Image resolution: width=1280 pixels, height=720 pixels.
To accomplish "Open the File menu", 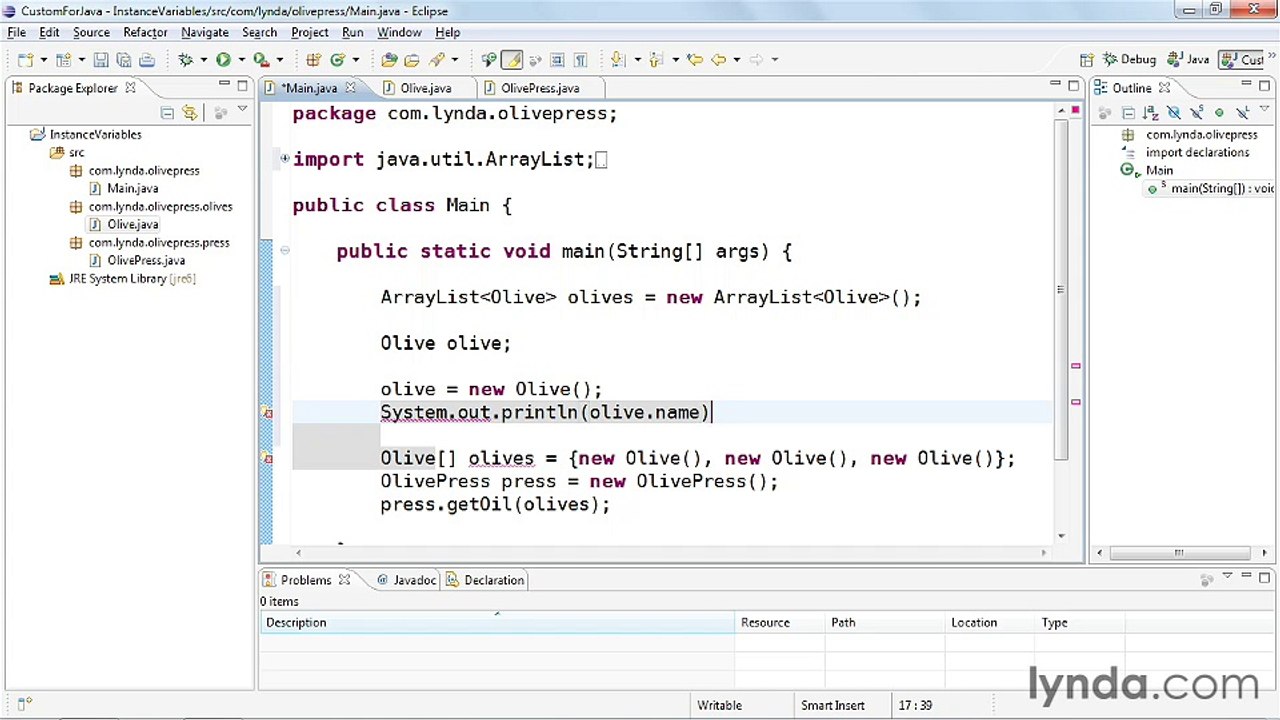I will pos(17,32).
